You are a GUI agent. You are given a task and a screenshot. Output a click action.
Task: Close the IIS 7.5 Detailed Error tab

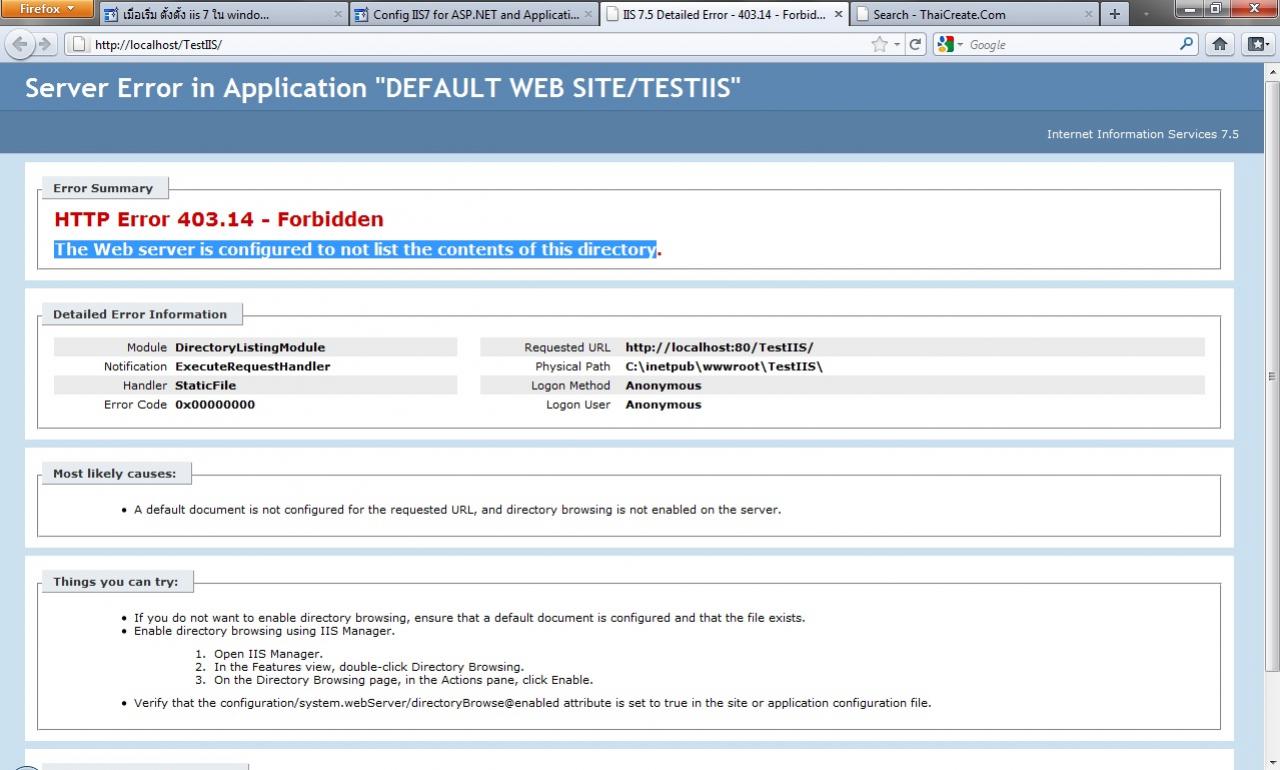838,15
